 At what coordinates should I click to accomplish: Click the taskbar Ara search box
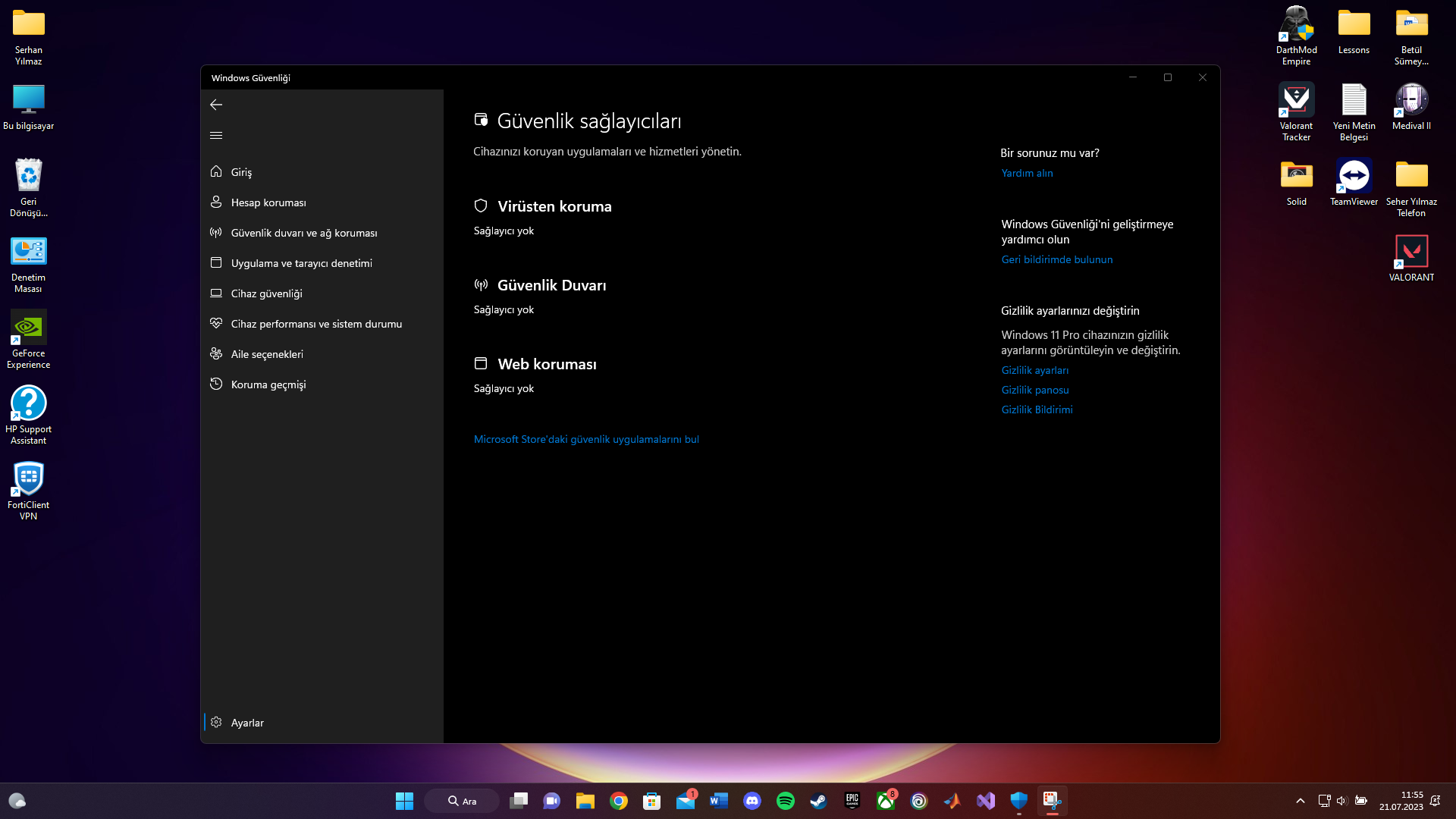pyautogui.click(x=462, y=801)
